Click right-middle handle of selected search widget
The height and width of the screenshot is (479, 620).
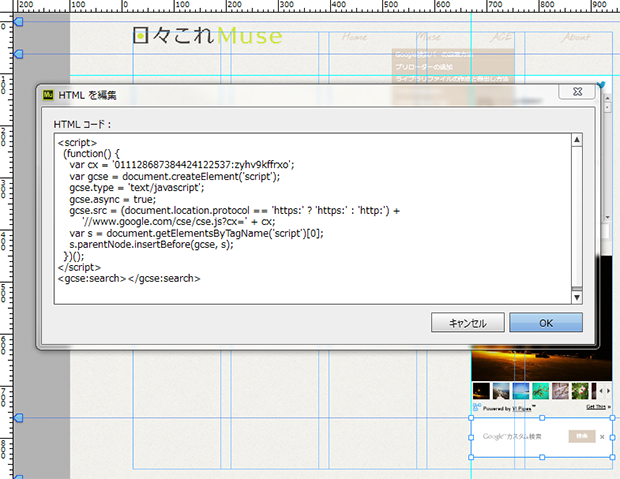(612, 437)
